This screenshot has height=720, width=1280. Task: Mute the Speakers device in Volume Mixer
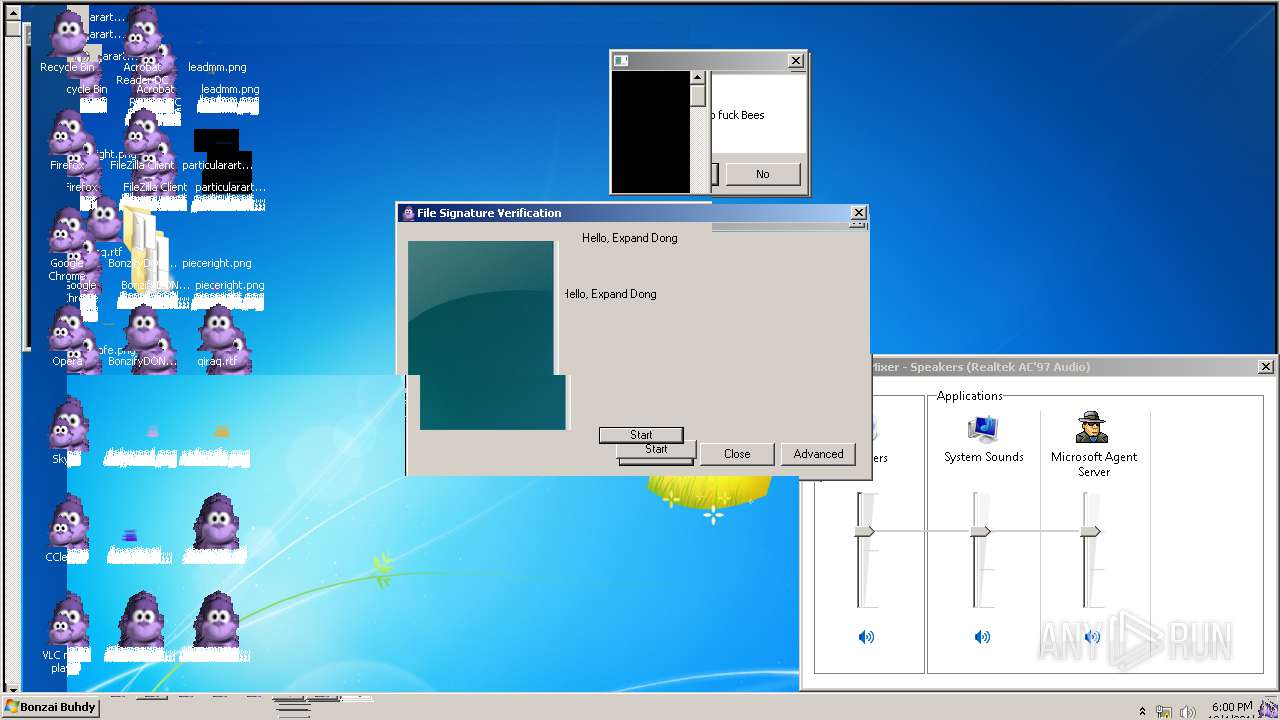866,637
